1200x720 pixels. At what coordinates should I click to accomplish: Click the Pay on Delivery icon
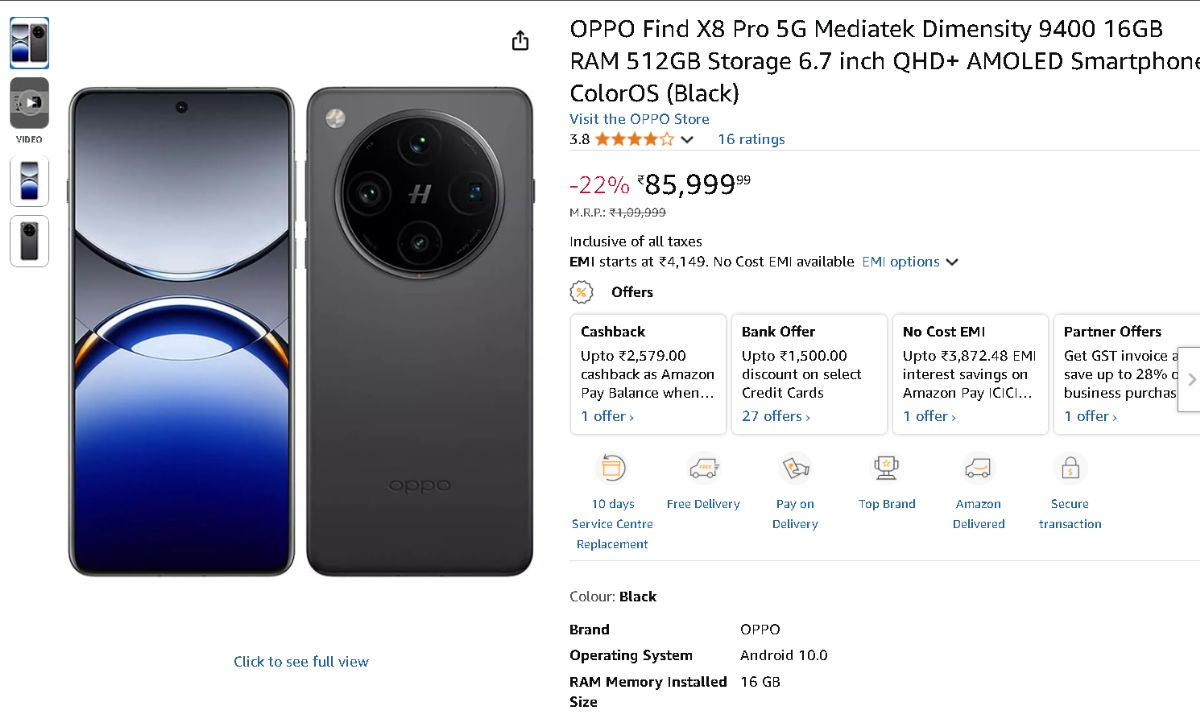click(x=795, y=468)
